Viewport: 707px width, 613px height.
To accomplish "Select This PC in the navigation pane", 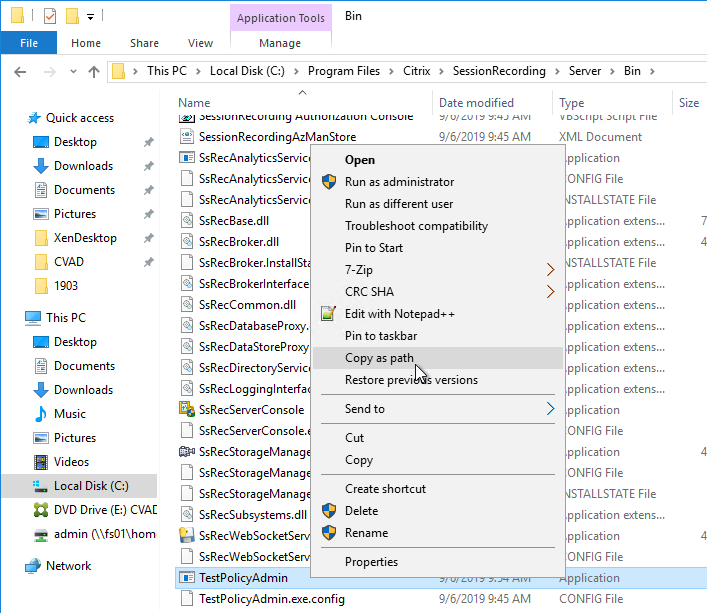I will coord(65,317).
